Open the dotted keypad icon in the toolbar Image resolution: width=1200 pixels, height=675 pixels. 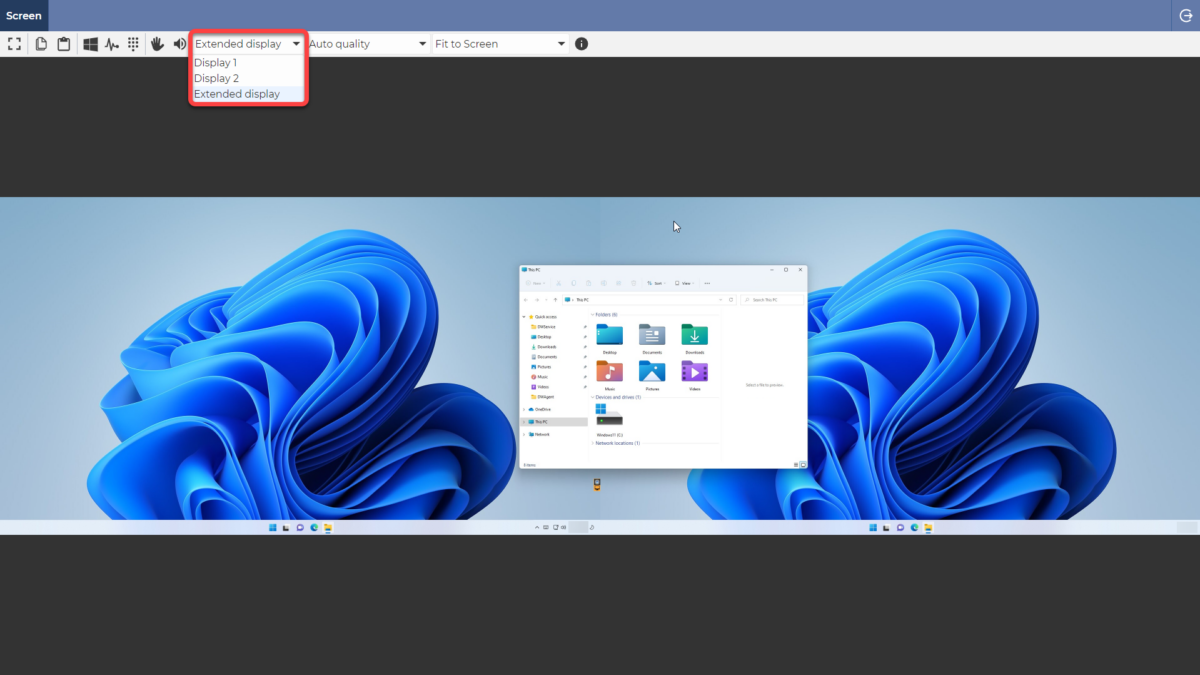(133, 44)
